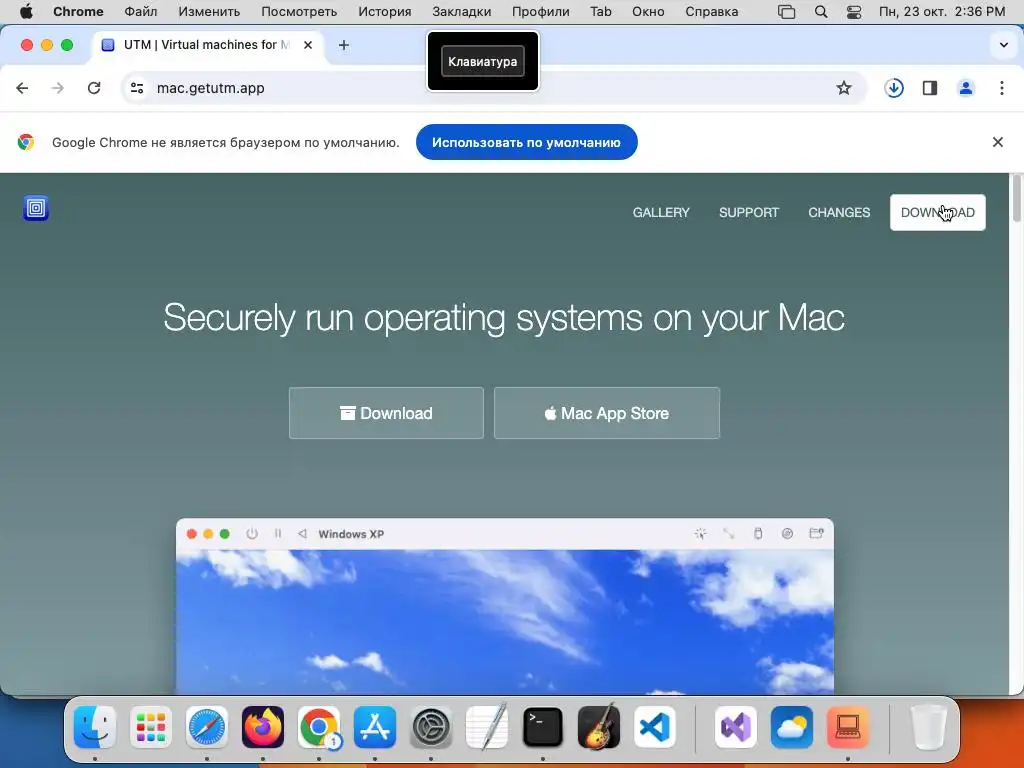Click the browser forward arrow

click(x=58, y=88)
